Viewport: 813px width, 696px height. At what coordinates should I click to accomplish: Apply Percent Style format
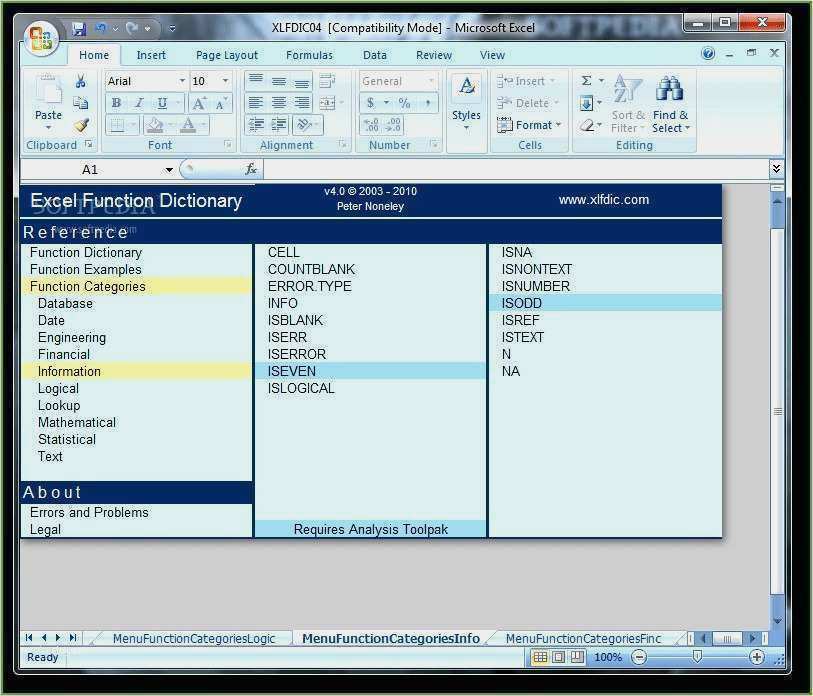(x=404, y=103)
